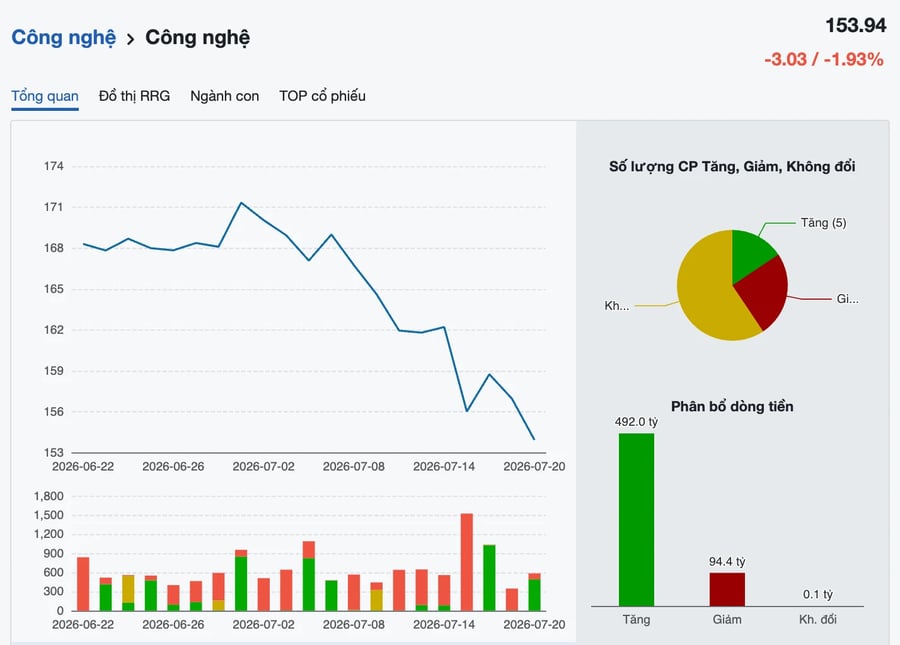Click the Số lượng CP Tăng, Giảm, Không đổi title
Screen dimensions: 900x645
point(732,166)
